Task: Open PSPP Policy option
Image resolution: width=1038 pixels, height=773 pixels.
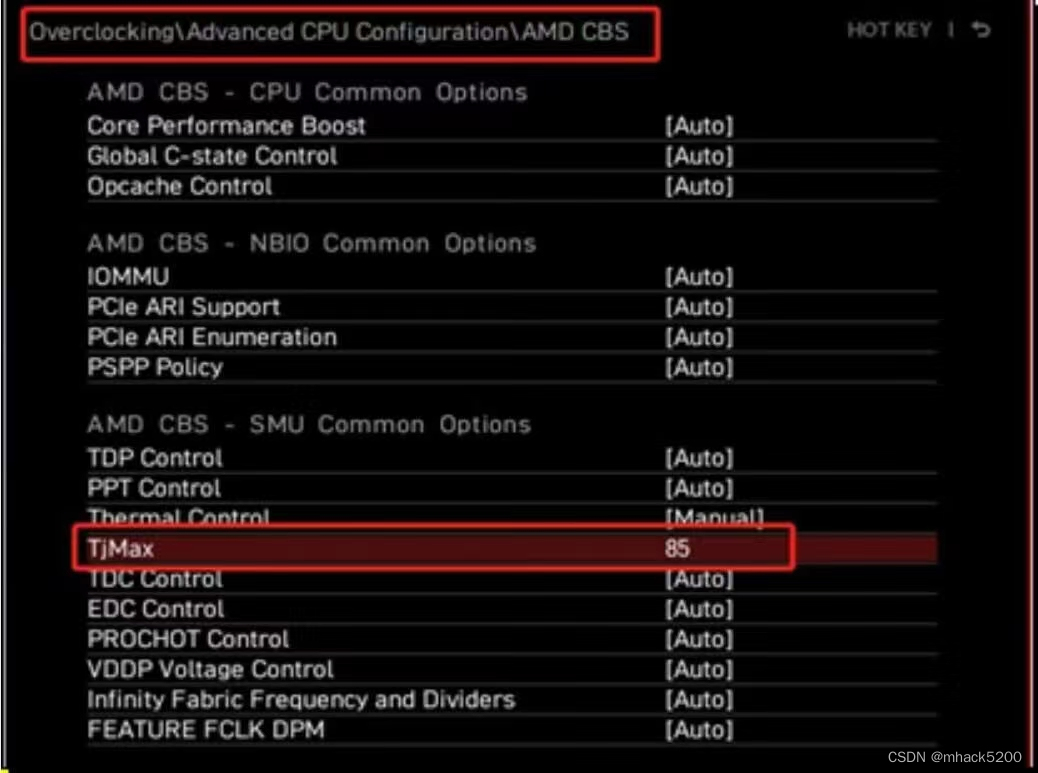Action: pos(512,367)
